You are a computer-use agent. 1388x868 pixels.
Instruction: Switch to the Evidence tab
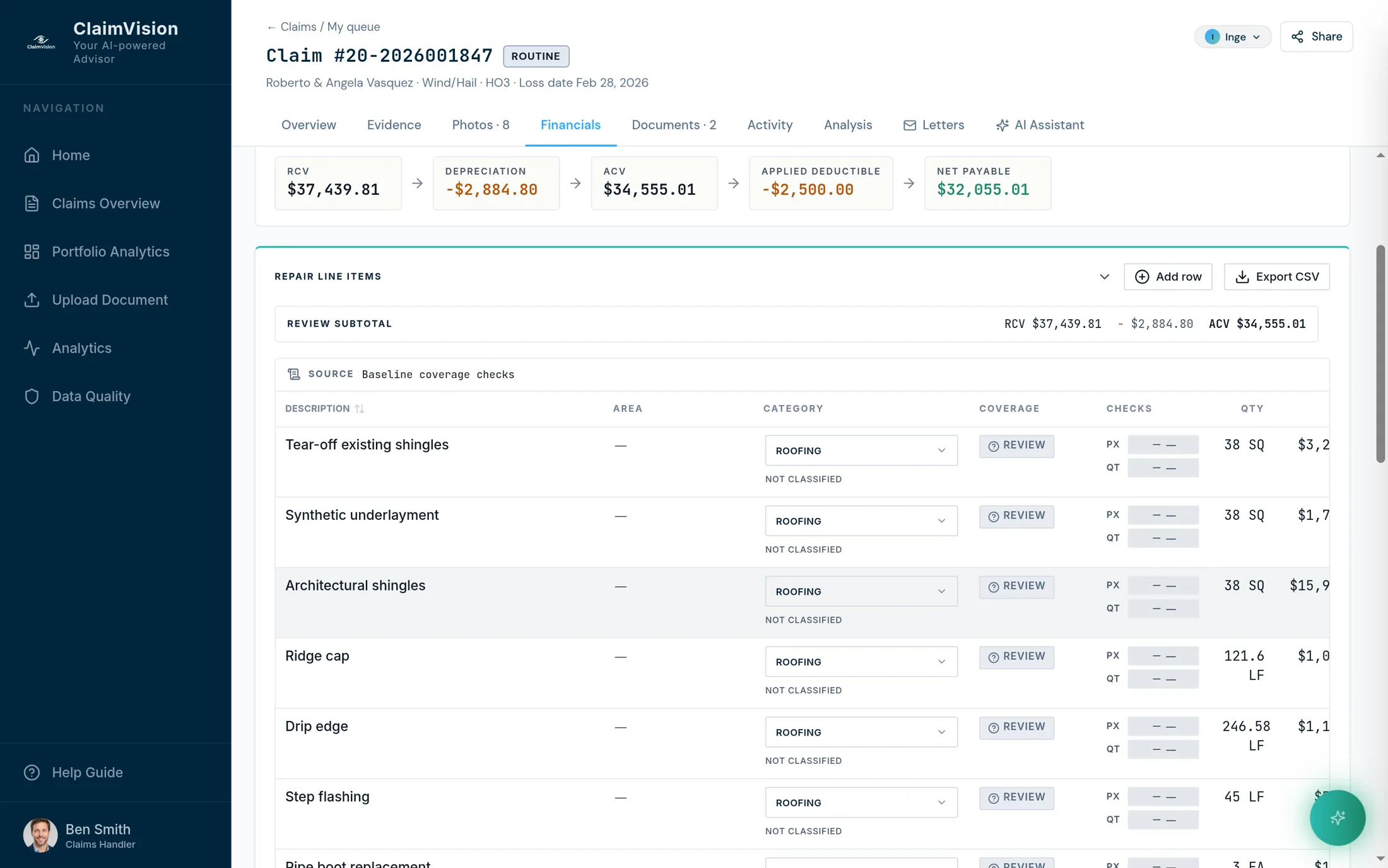(394, 125)
